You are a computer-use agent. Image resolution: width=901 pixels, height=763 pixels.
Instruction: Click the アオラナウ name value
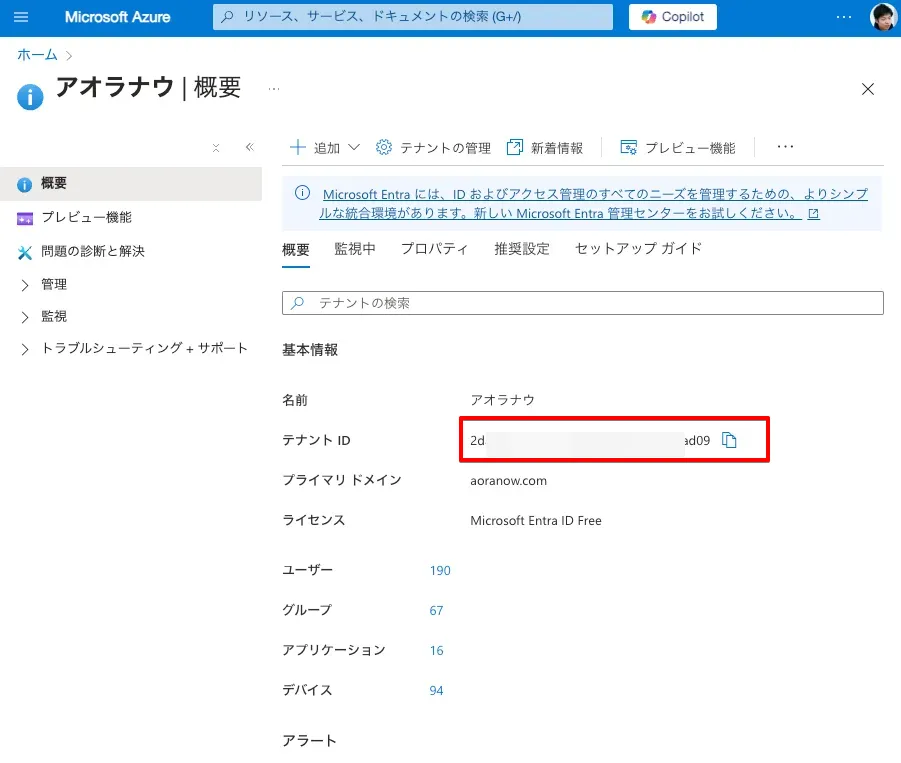coord(502,400)
